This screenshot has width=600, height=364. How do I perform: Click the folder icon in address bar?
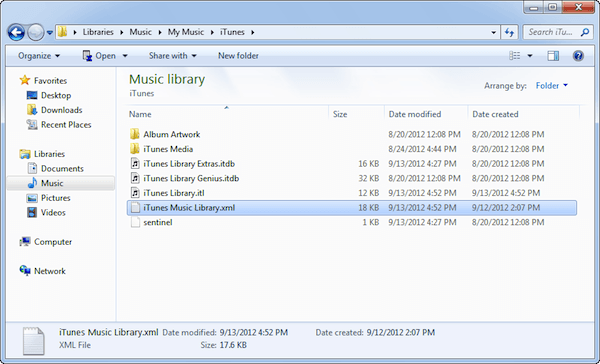click(x=62, y=32)
